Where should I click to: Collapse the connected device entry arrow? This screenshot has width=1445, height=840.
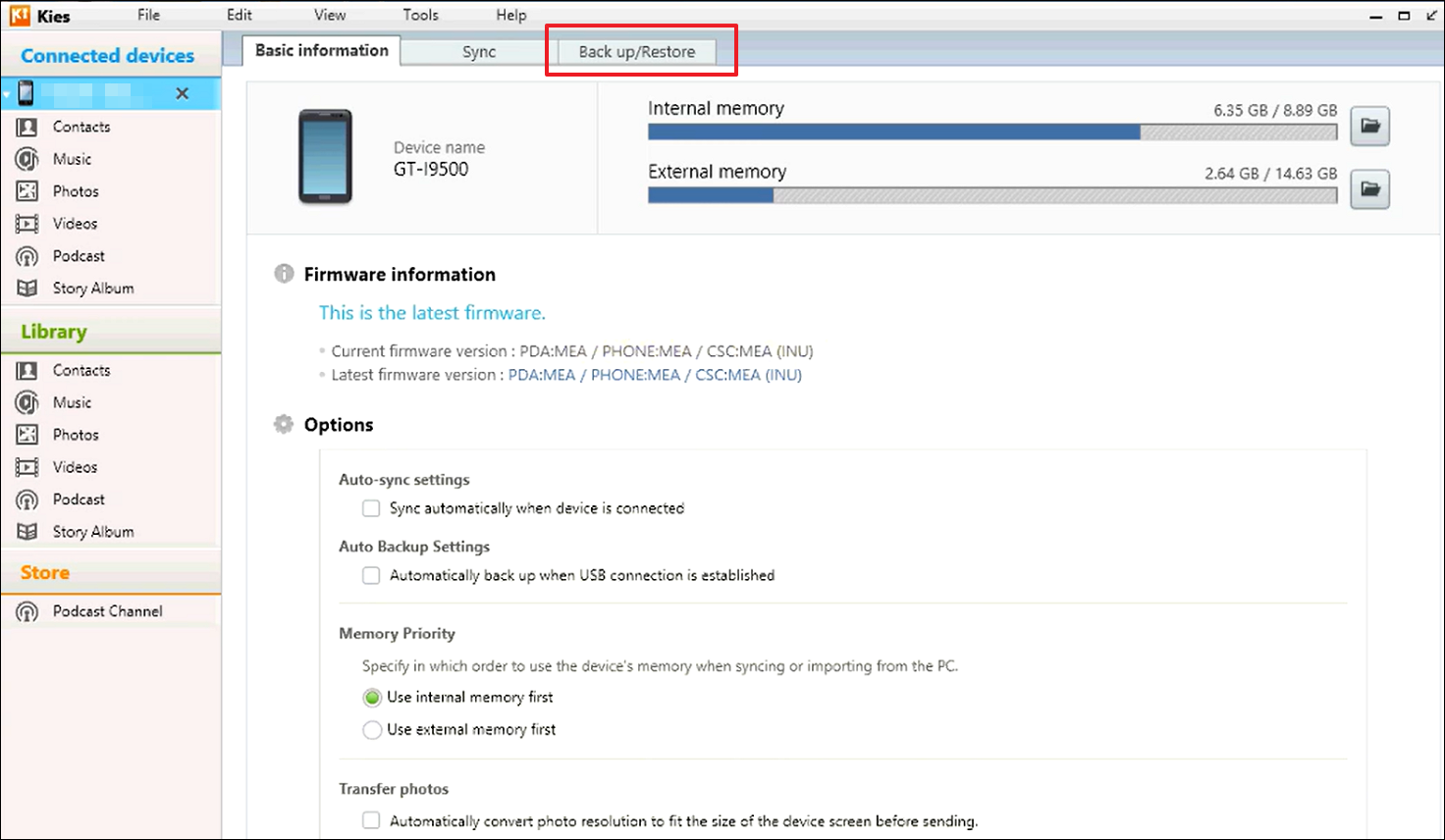tap(7, 94)
